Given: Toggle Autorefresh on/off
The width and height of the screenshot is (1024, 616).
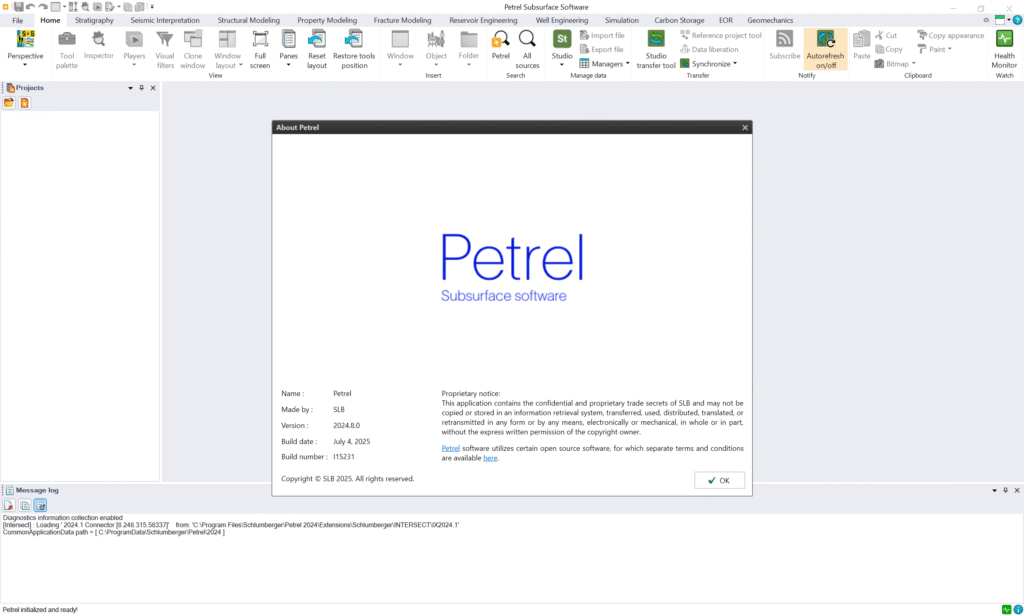Looking at the screenshot, I should pos(825,50).
